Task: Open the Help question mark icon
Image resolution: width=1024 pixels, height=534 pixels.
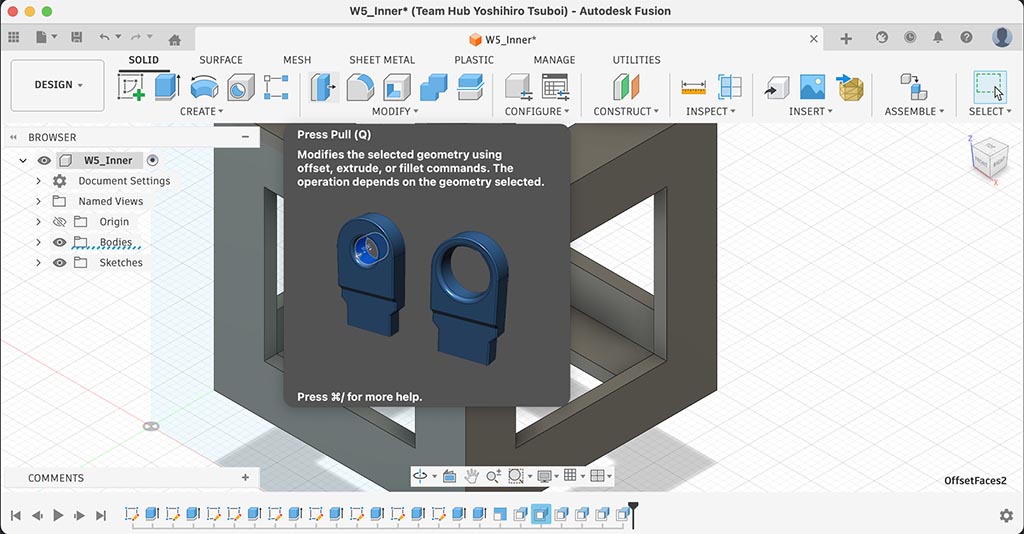Action: pos(966,37)
